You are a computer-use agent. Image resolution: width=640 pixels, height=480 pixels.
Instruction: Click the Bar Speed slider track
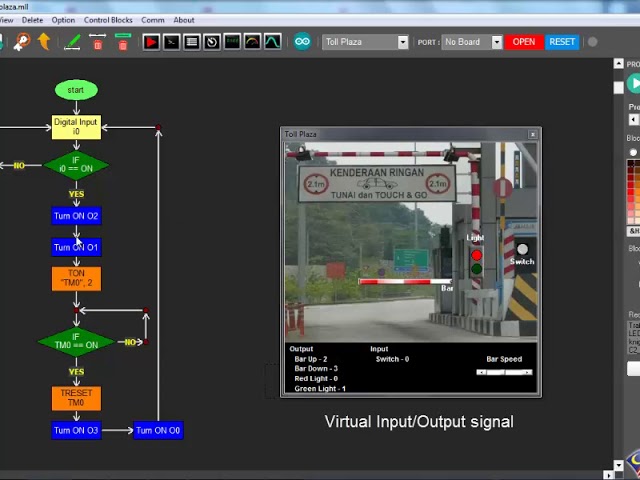[504, 372]
